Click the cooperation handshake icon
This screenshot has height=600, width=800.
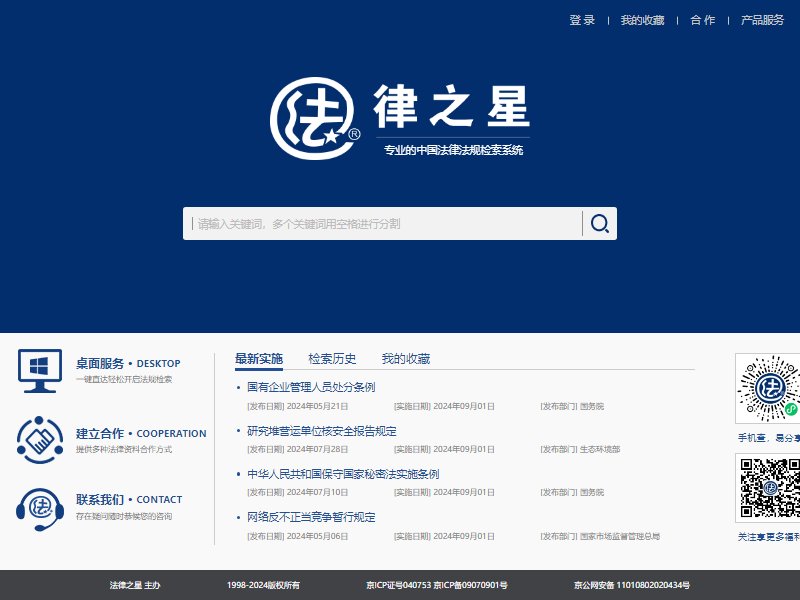coord(40,440)
